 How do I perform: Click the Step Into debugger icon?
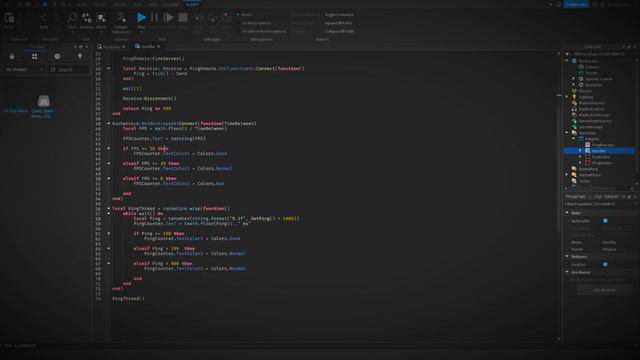[199, 18]
